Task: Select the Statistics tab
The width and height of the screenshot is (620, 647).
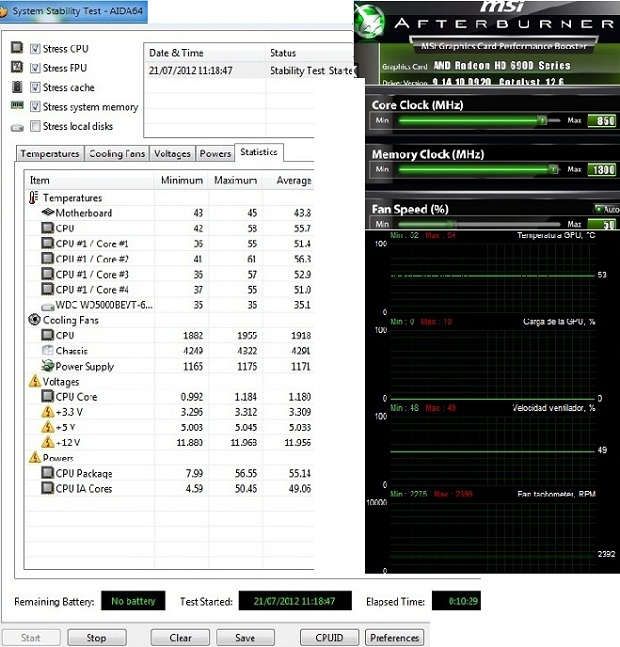Action: (259, 152)
